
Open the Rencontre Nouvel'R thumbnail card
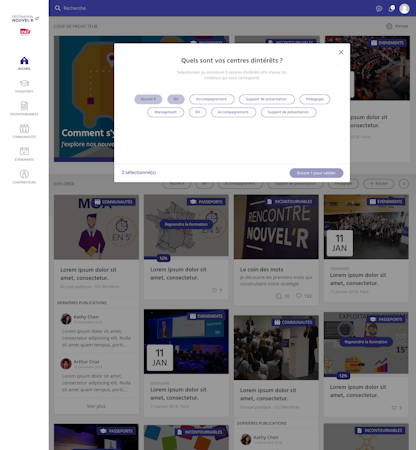(276, 227)
